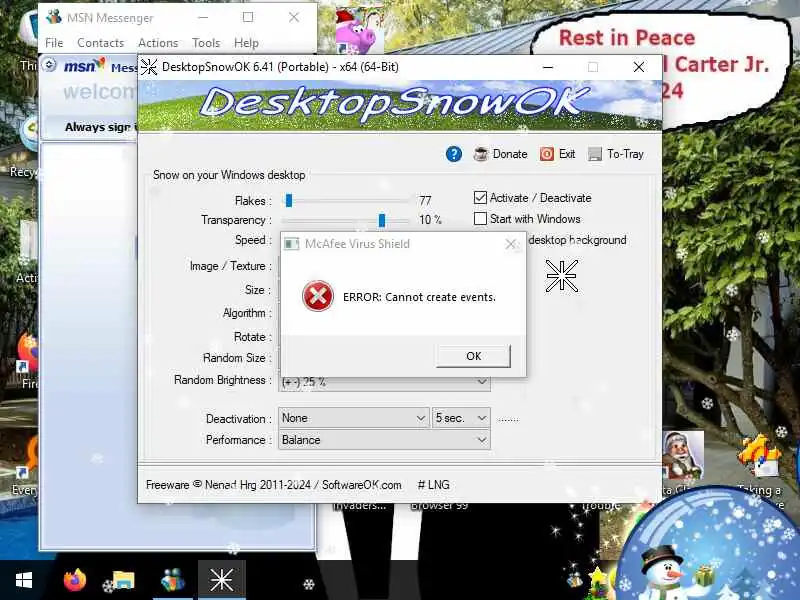Open Tools menu in MSN Messenger
Viewport: 800px width, 600px height.
point(206,43)
